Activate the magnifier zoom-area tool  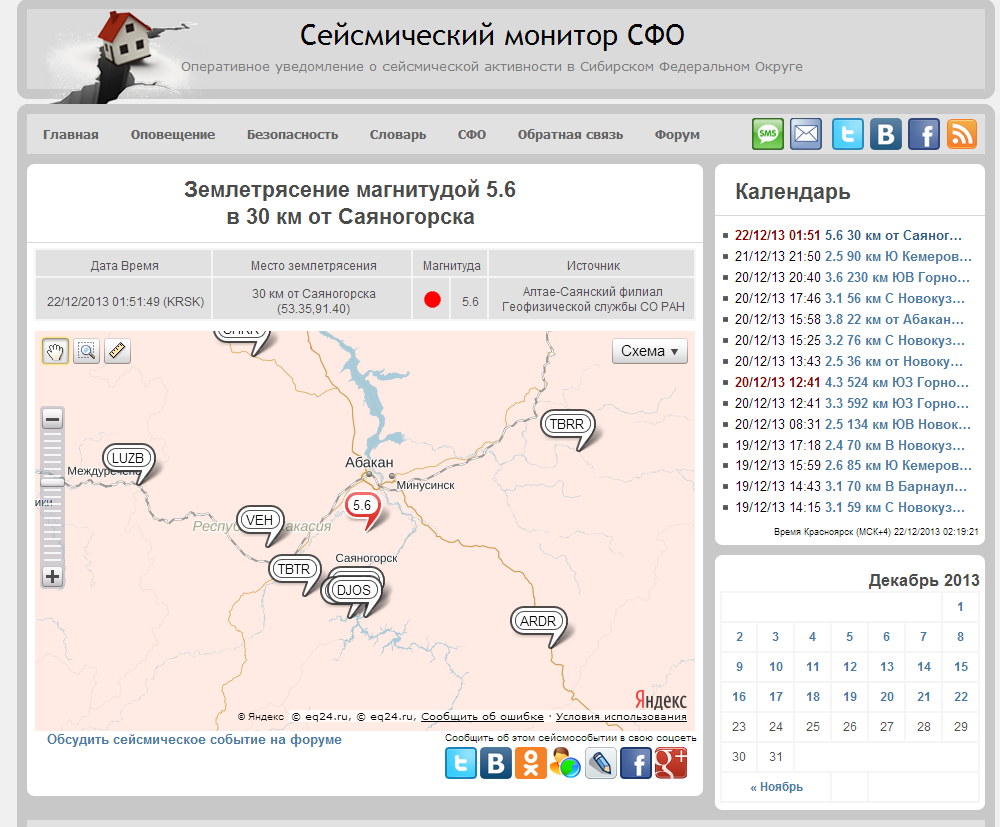[87, 351]
